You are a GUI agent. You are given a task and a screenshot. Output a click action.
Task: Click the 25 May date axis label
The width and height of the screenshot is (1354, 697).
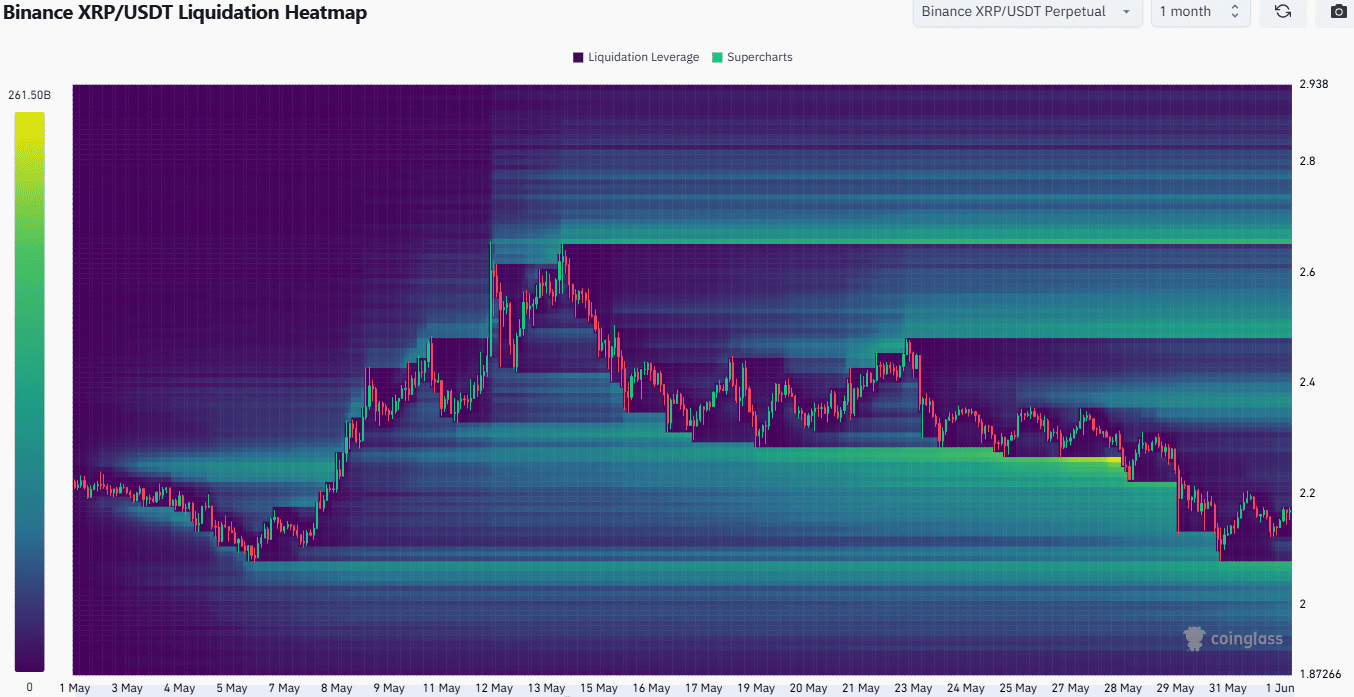pyautogui.click(x=1016, y=688)
